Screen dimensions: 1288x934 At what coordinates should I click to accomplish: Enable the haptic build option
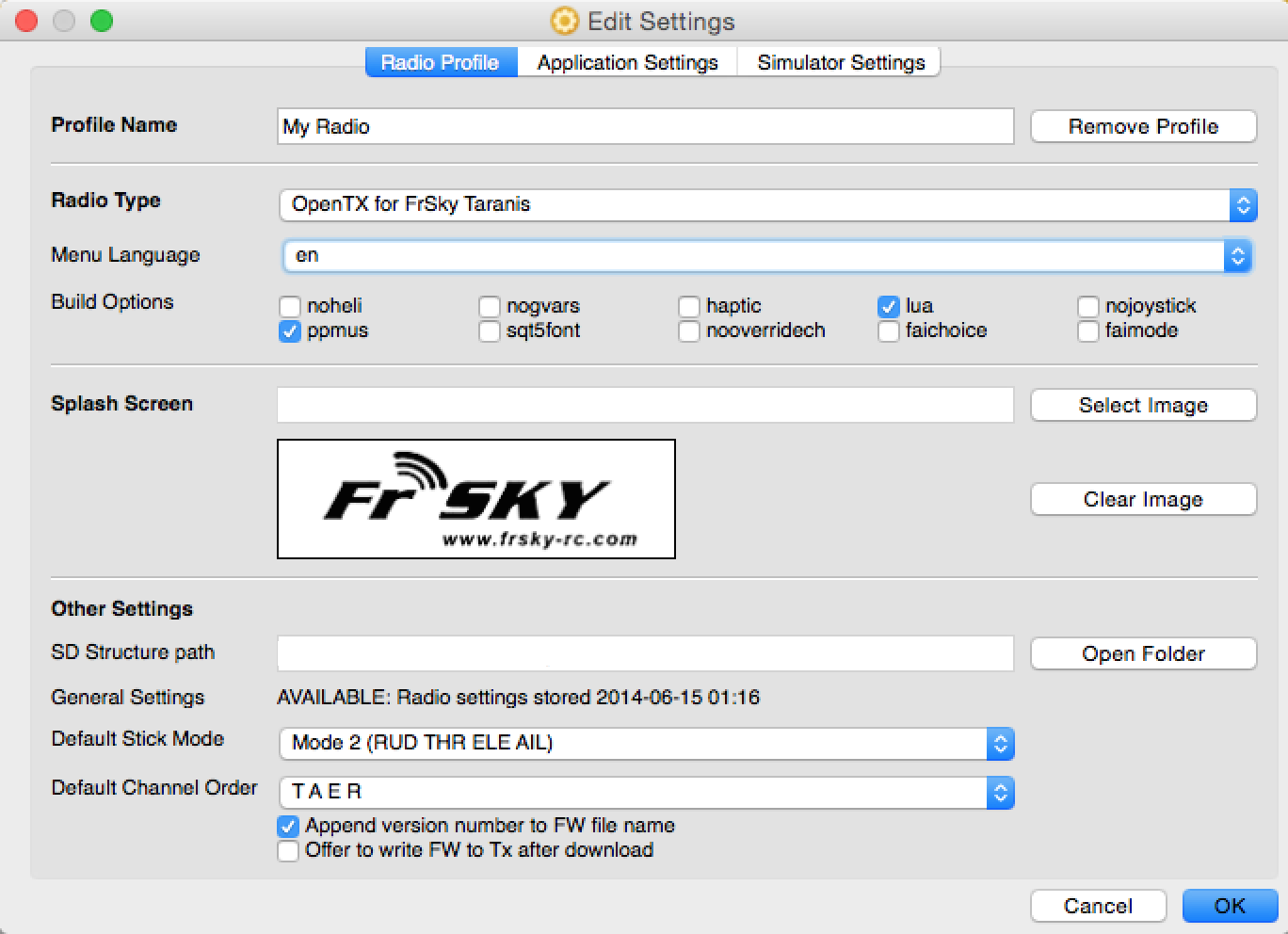pos(689,306)
